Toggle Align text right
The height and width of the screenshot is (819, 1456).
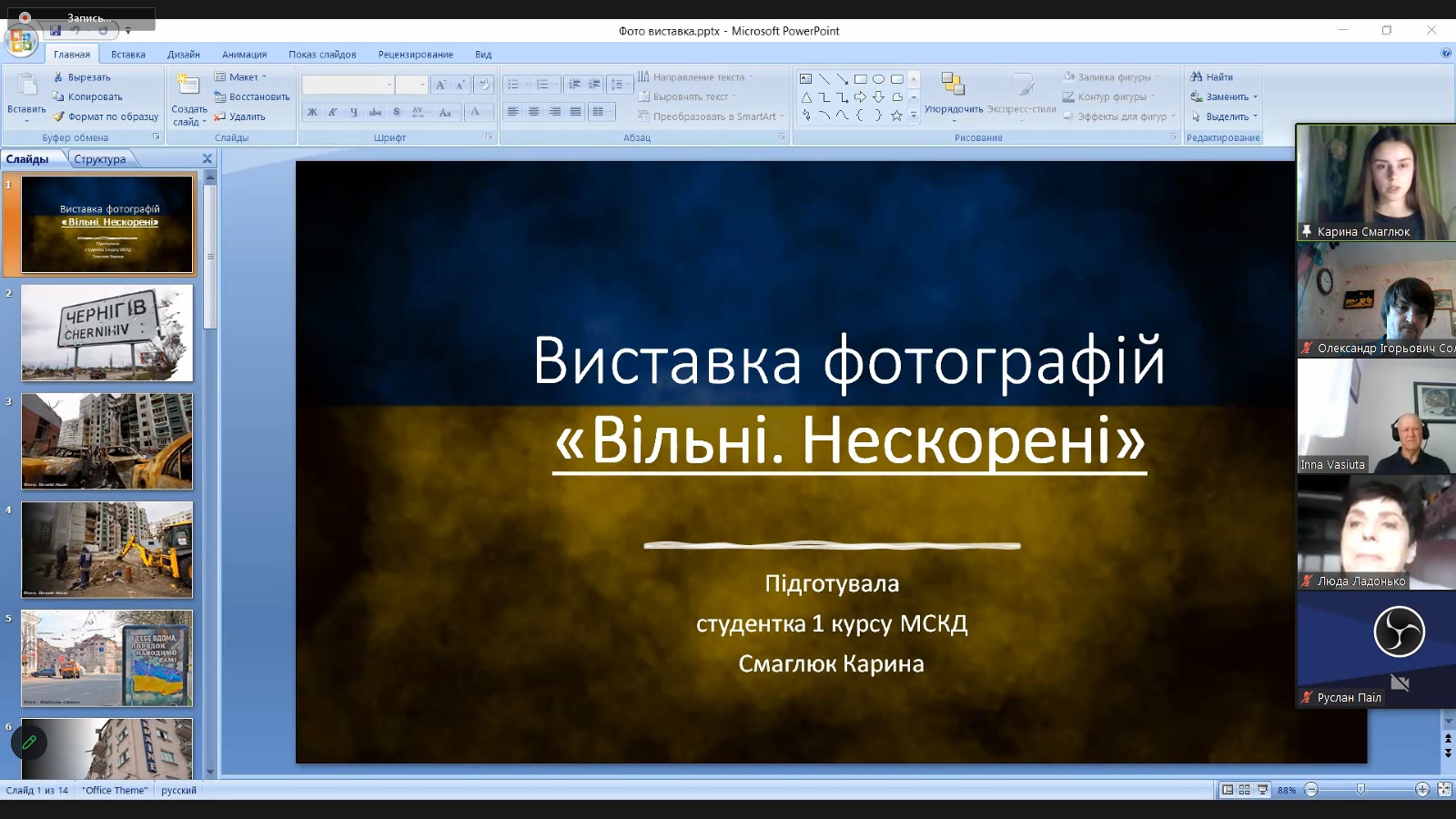coord(555,112)
